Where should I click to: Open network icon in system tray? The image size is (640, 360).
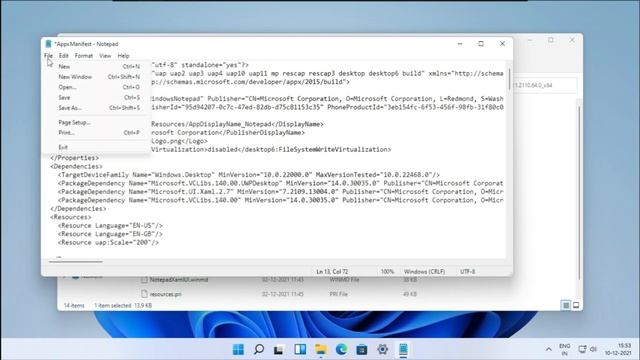tap(582, 349)
